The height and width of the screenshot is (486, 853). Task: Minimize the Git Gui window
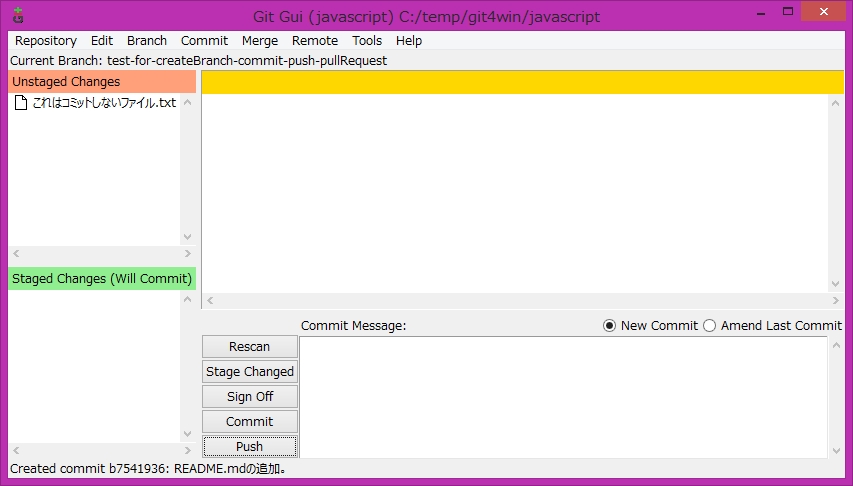(x=761, y=12)
